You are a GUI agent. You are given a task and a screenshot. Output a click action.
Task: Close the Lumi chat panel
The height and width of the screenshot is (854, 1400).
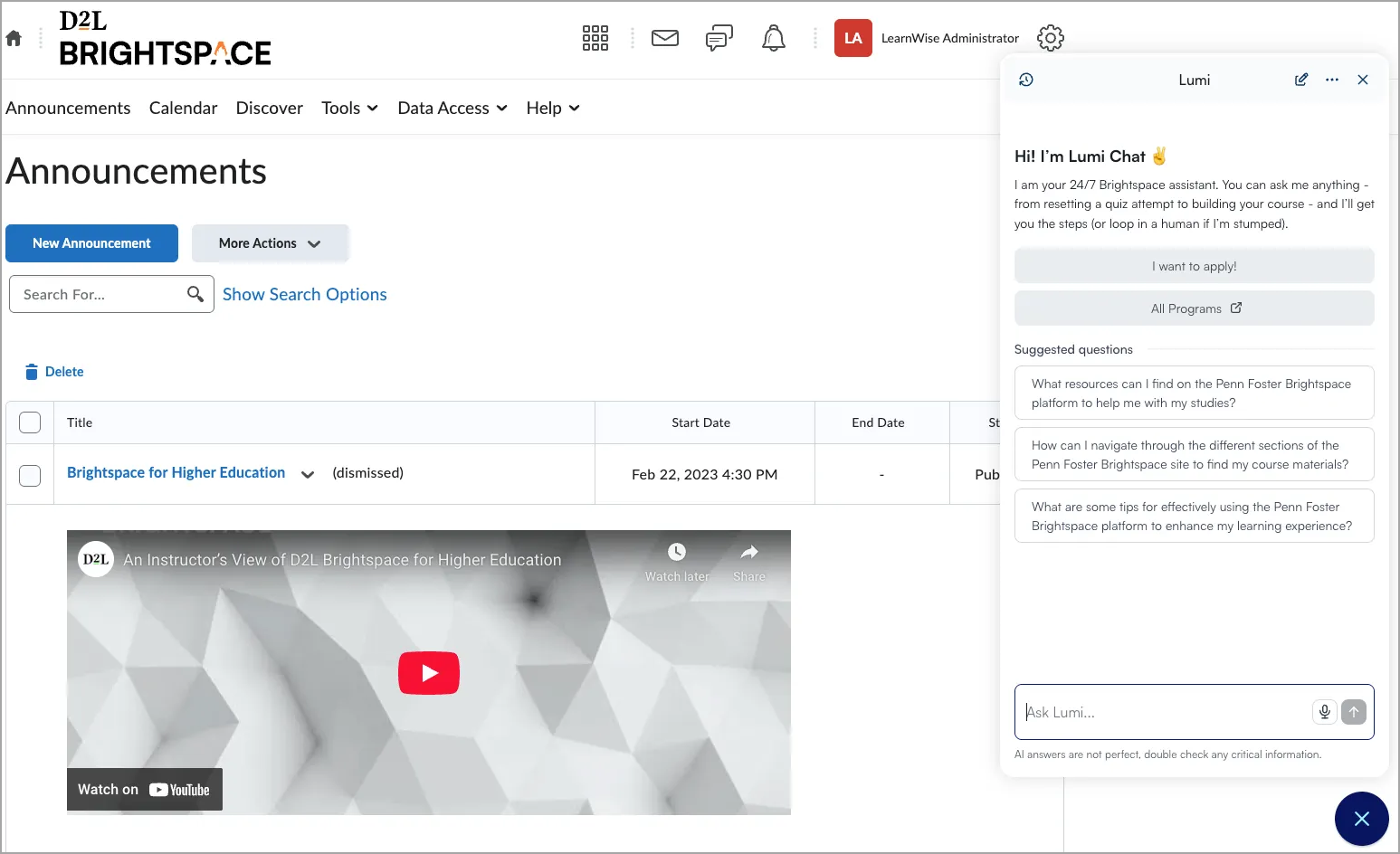pos(1363,80)
